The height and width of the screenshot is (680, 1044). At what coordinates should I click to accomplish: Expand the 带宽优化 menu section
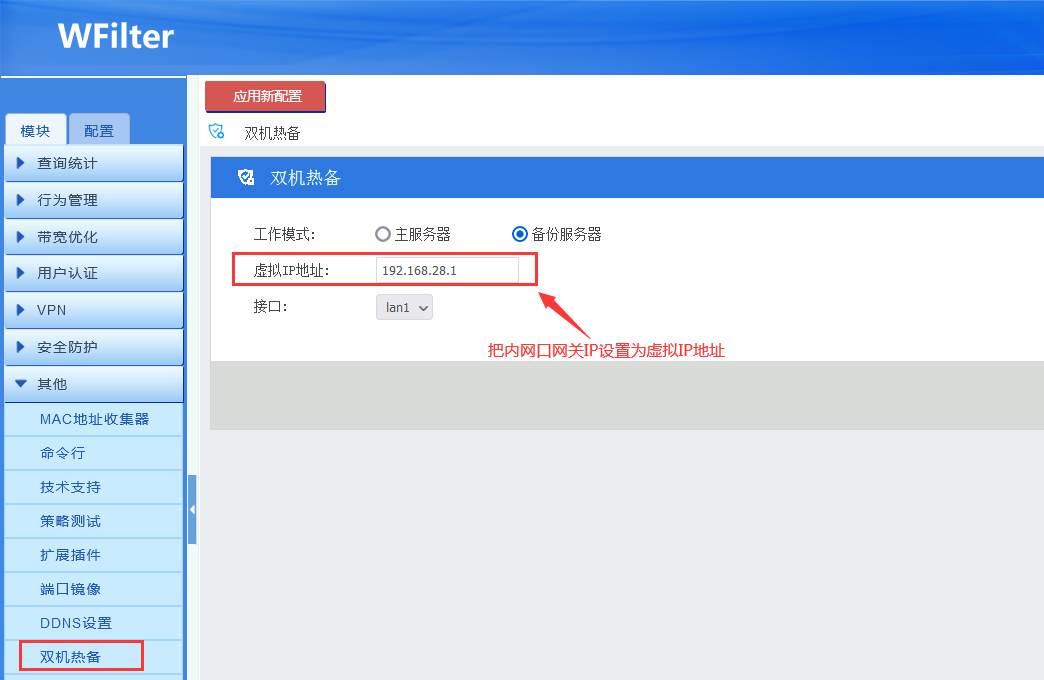(x=92, y=237)
